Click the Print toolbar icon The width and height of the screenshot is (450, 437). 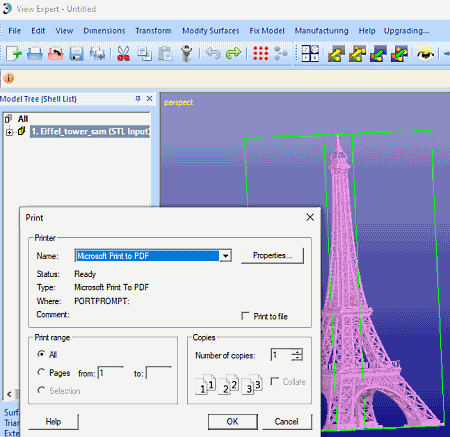(35, 53)
